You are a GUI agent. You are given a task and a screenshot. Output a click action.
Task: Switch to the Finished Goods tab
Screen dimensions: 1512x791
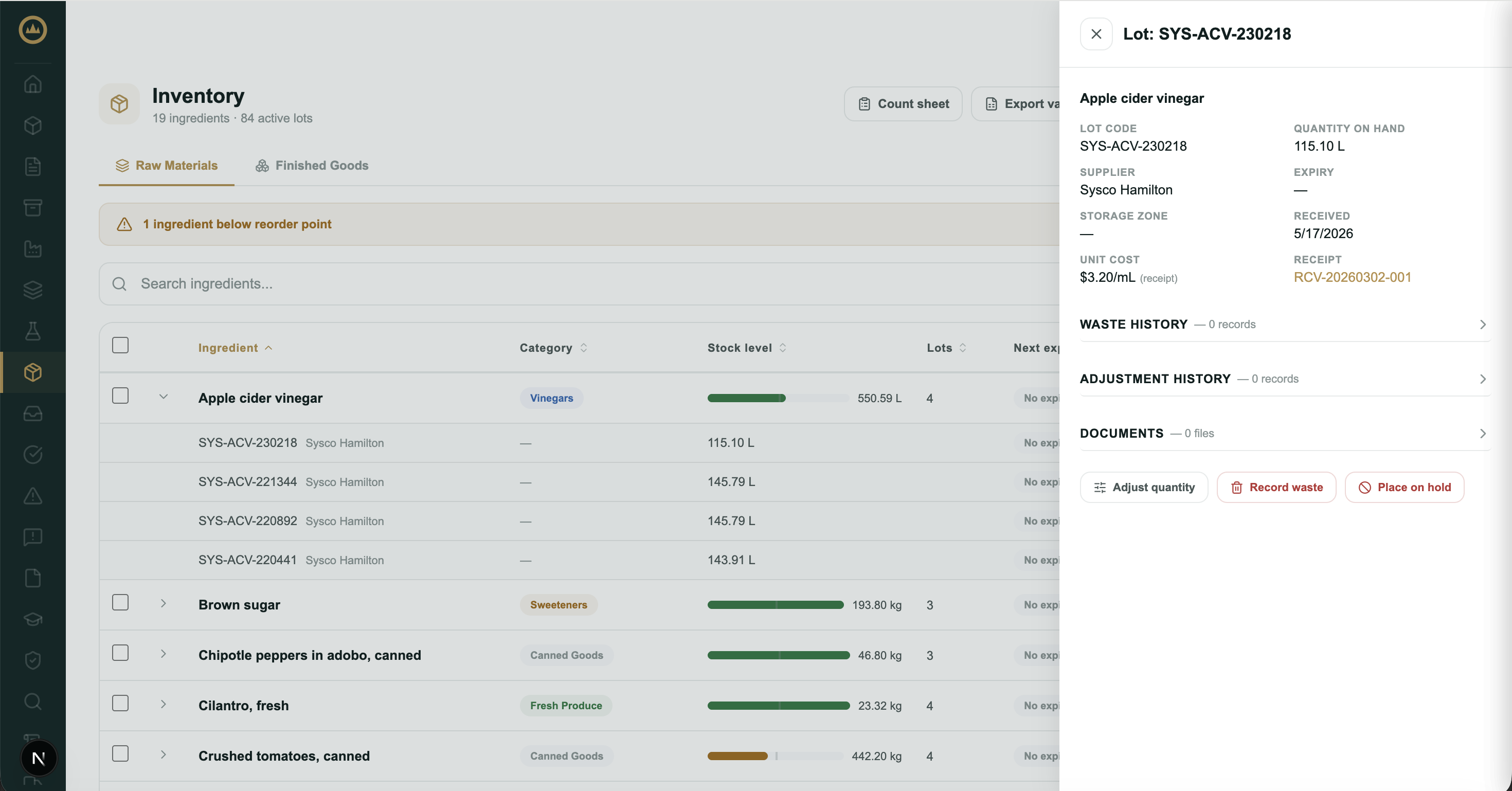pos(312,166)
